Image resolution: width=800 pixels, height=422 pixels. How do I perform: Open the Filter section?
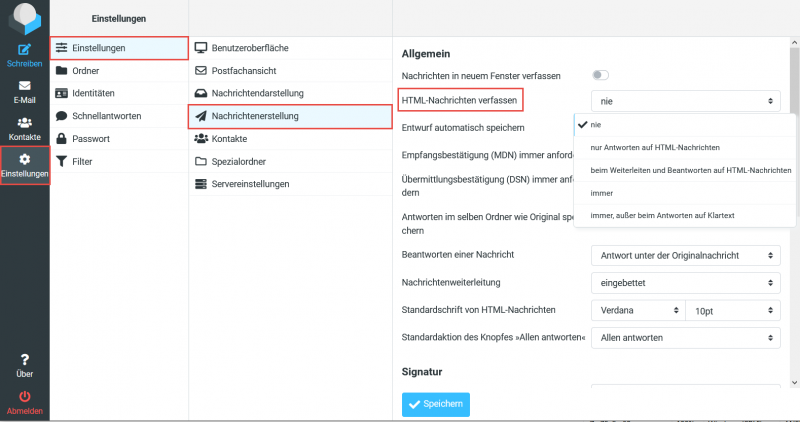(x=82, y=161)
